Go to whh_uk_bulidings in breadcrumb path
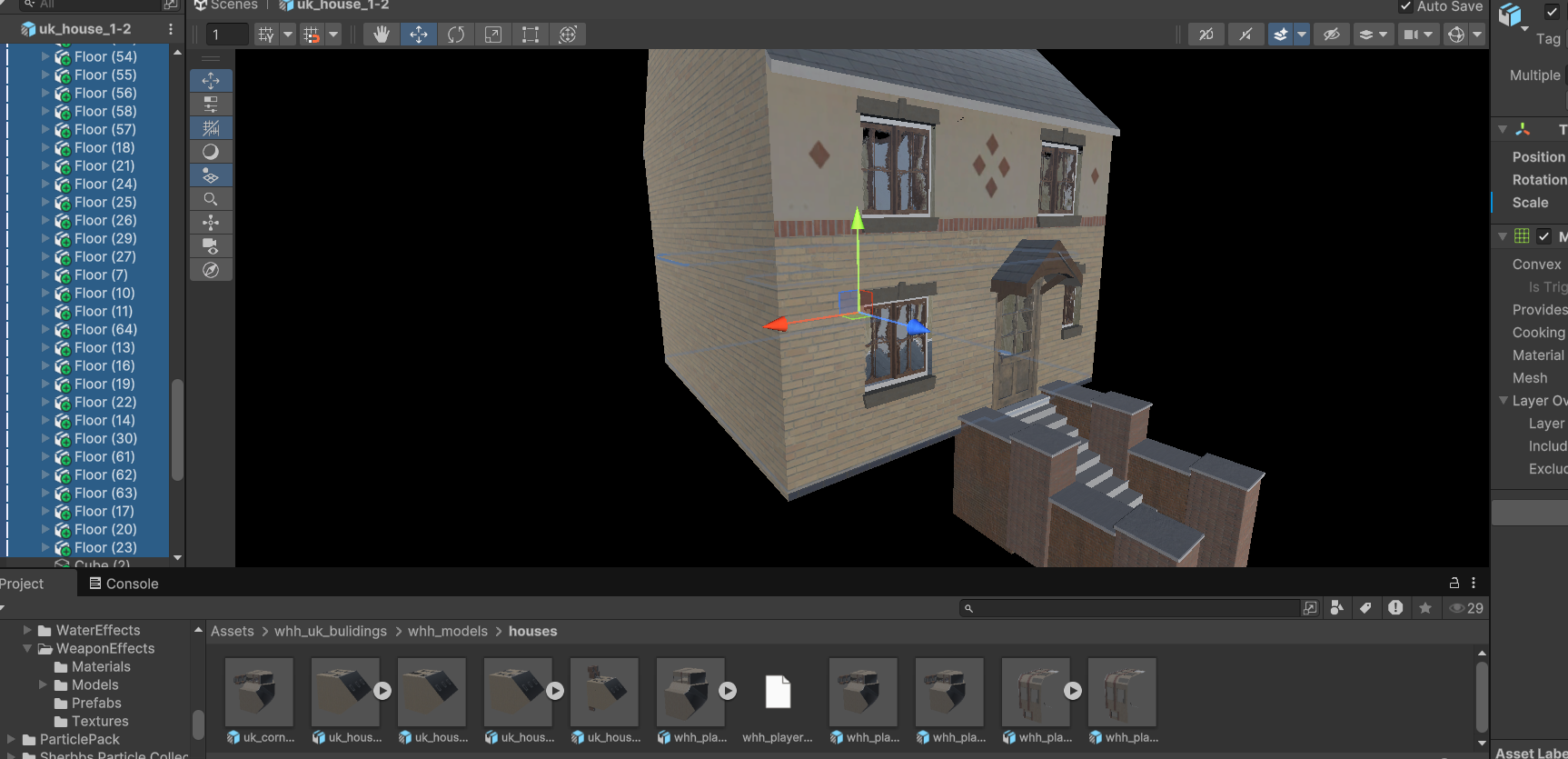 (x=331, y=631)
